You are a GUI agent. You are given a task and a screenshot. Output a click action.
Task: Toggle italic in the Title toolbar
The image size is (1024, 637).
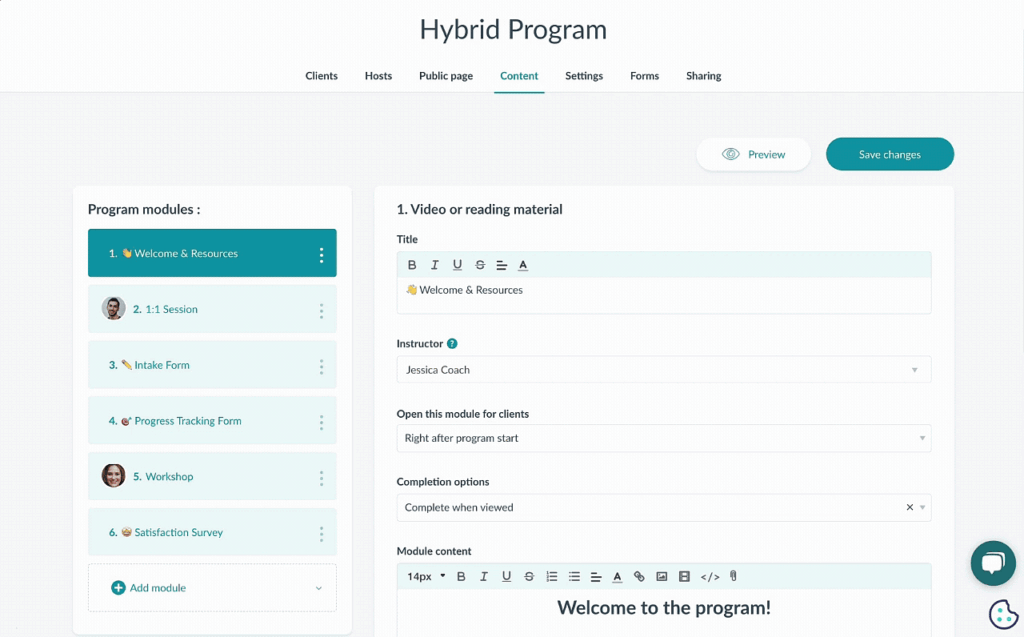coord(435,265)
